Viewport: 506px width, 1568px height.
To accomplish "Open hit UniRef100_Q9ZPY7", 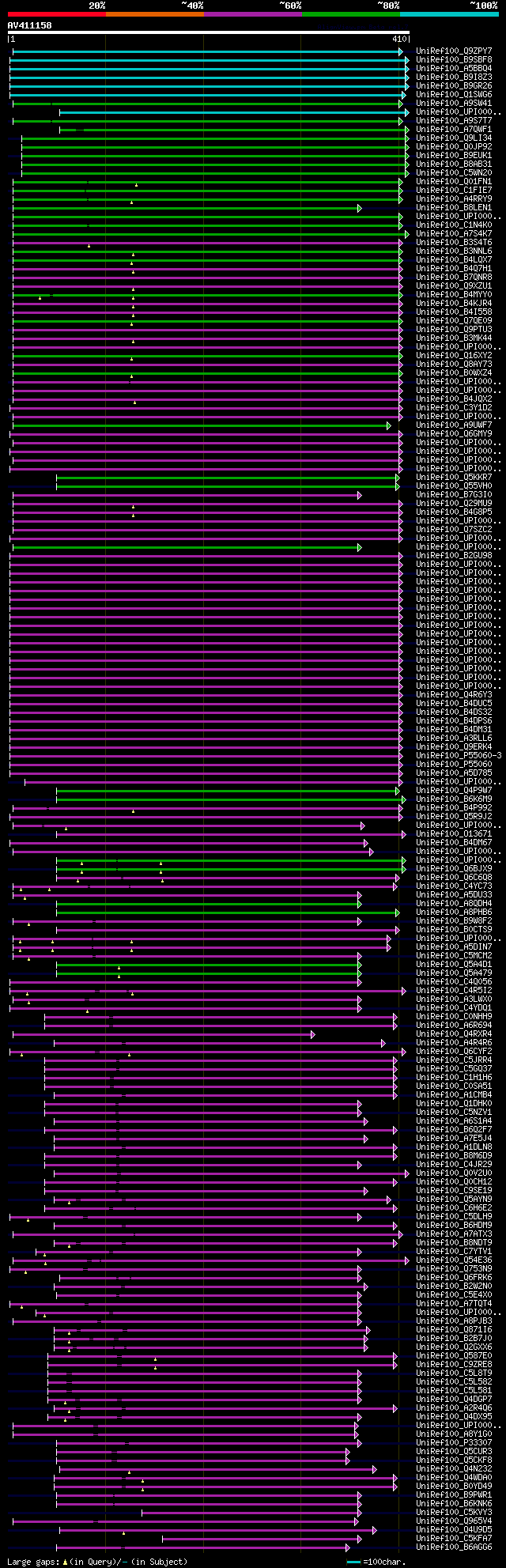I will (x=454, y=51).
